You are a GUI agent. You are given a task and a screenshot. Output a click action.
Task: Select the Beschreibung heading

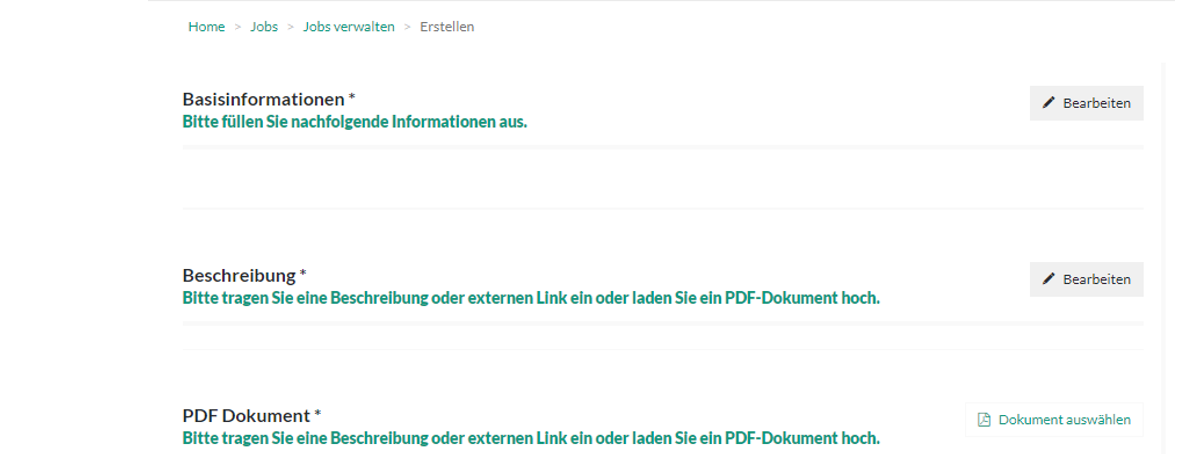pyautogui.click(x=245, y=274)
